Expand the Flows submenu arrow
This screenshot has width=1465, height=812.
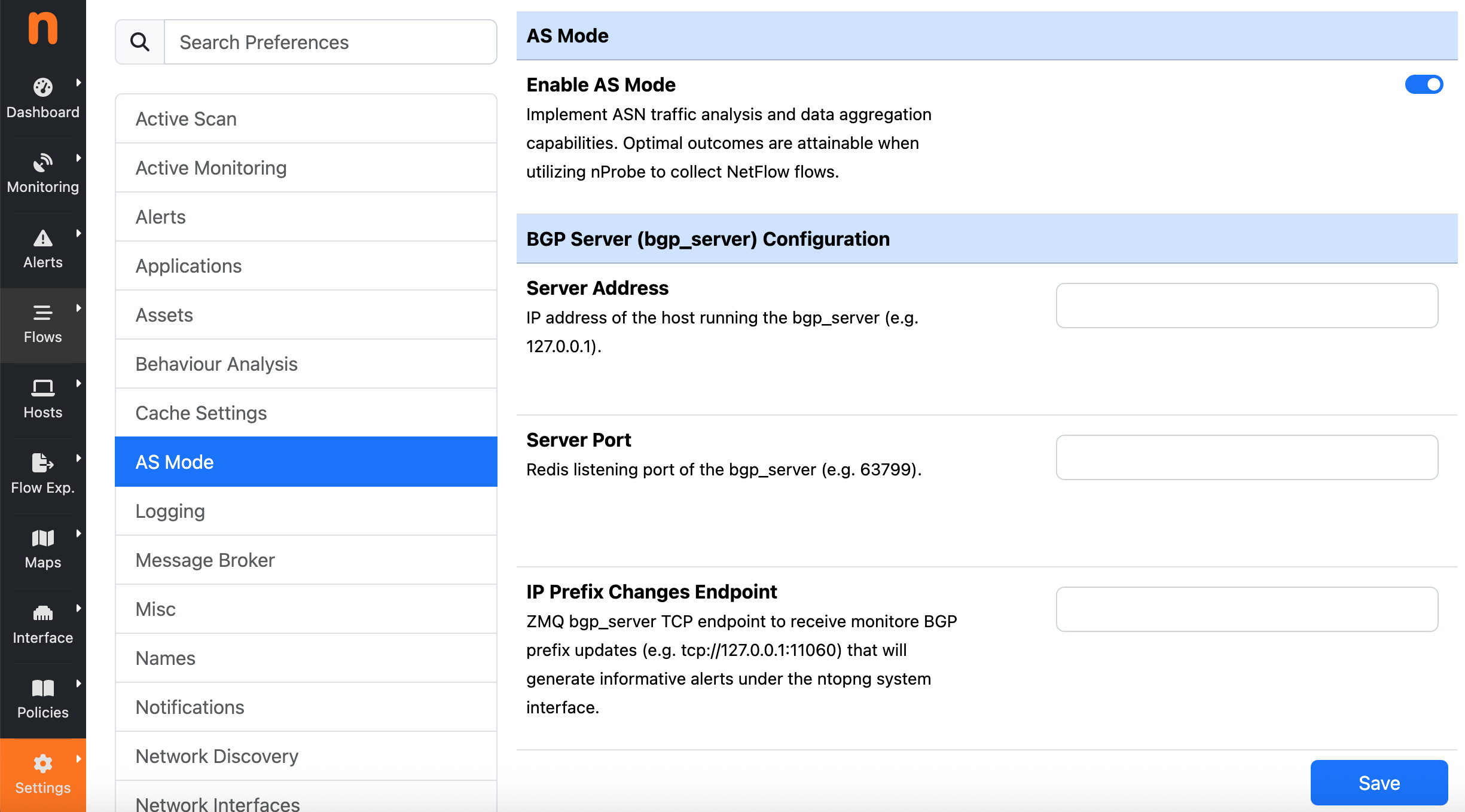coord(78,308)
